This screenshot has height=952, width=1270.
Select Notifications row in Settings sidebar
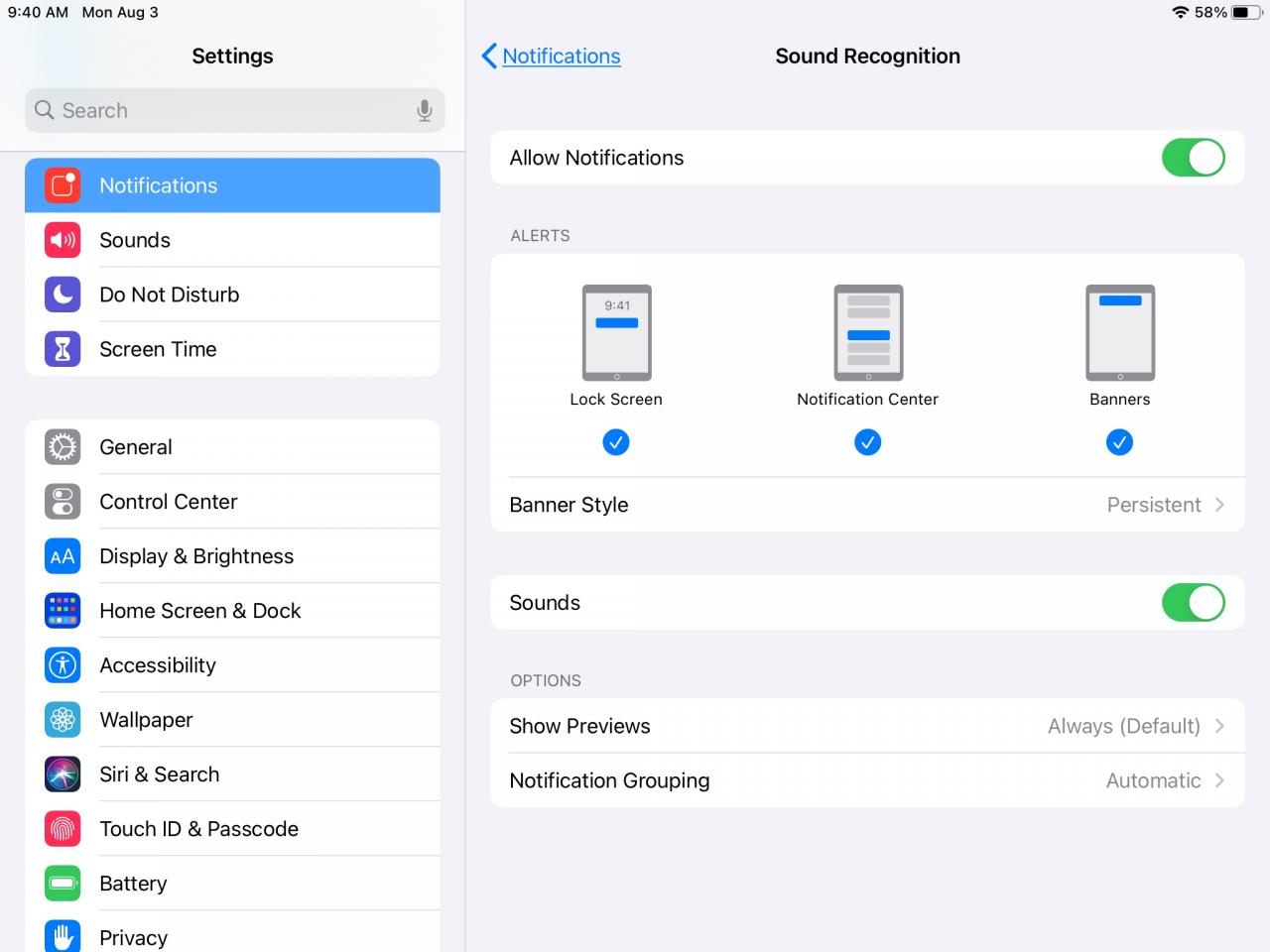232,185
